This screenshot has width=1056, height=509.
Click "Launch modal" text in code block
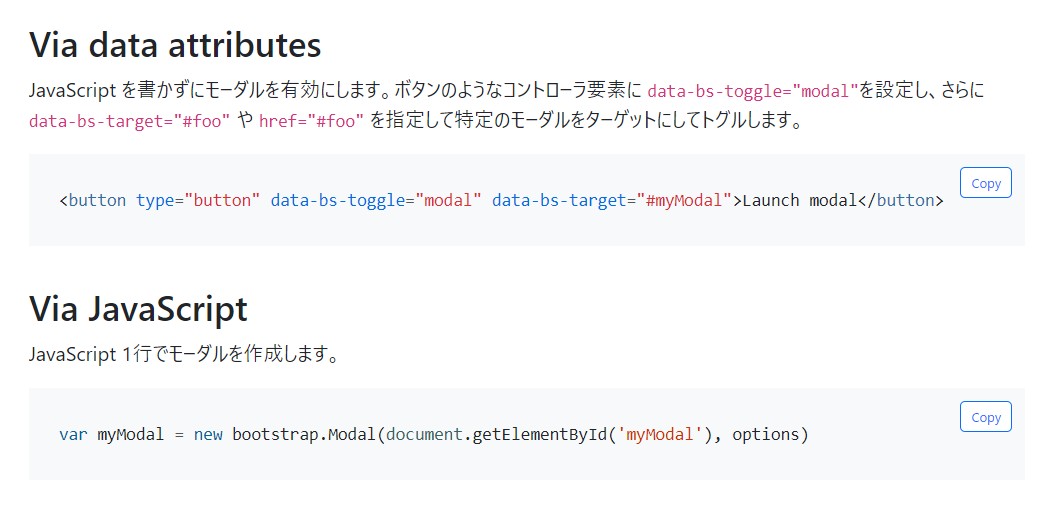799,200
